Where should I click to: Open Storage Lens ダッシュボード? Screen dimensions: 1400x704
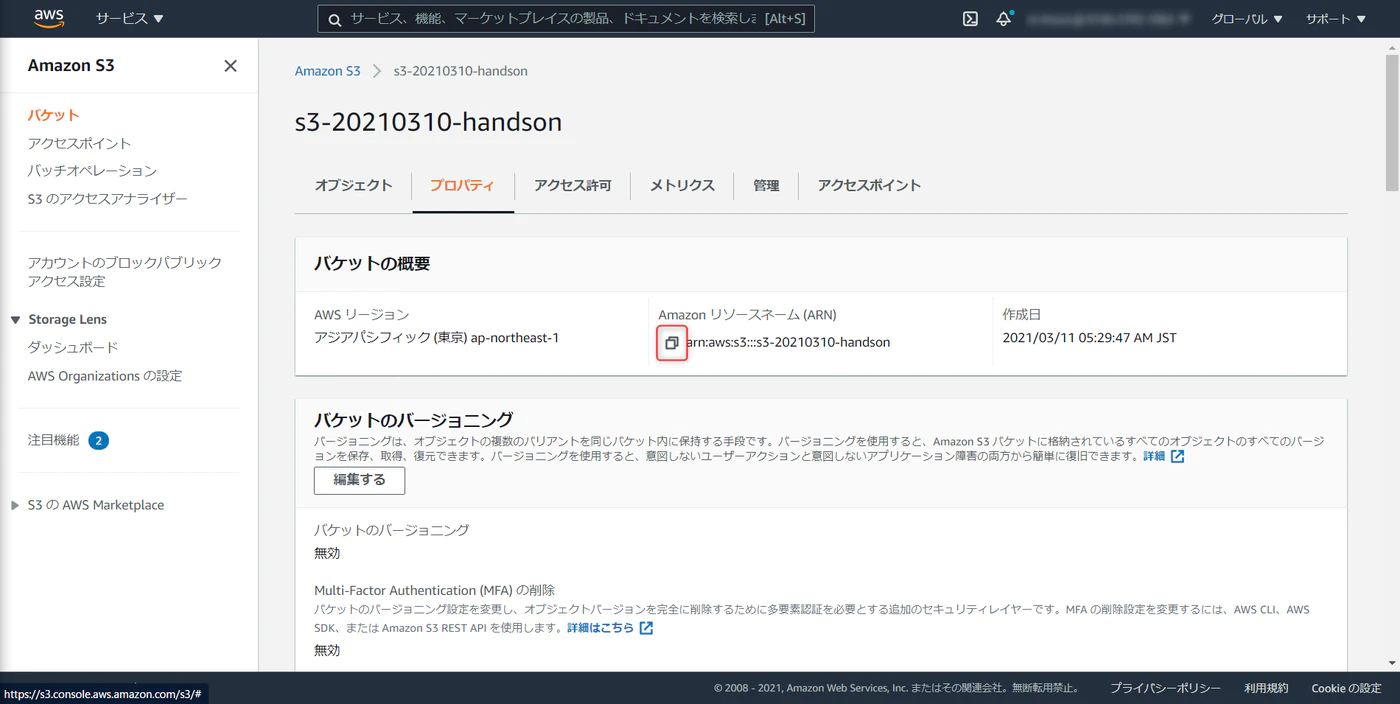pyautogui.click(x=73, y=348)
